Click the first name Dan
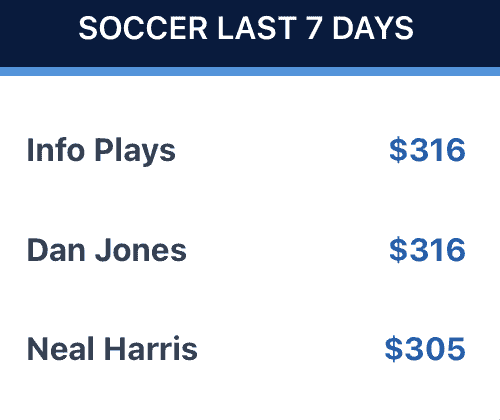 (56, 250)
